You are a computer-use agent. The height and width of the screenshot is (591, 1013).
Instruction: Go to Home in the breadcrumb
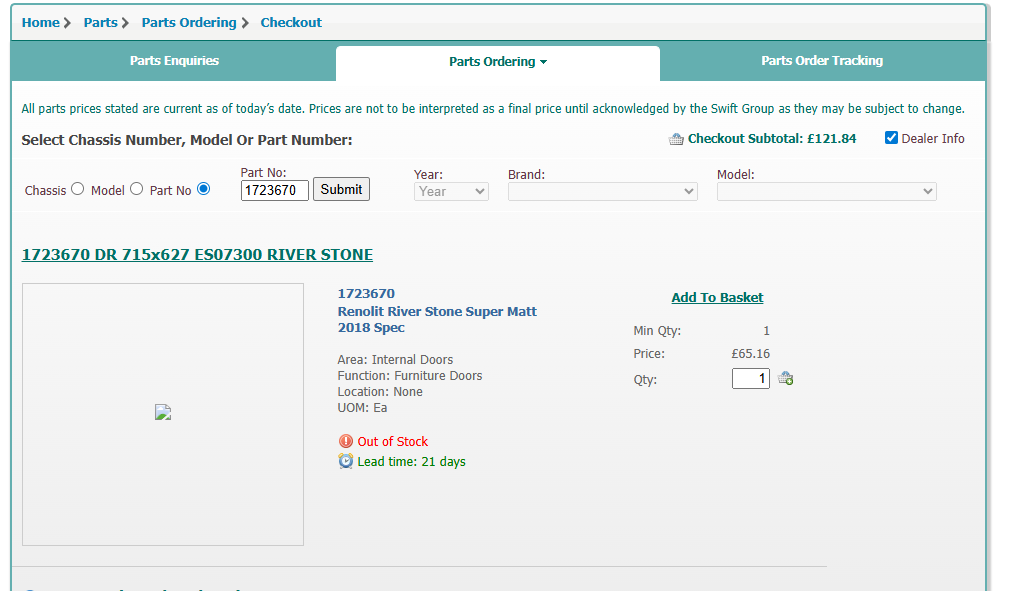41,23
